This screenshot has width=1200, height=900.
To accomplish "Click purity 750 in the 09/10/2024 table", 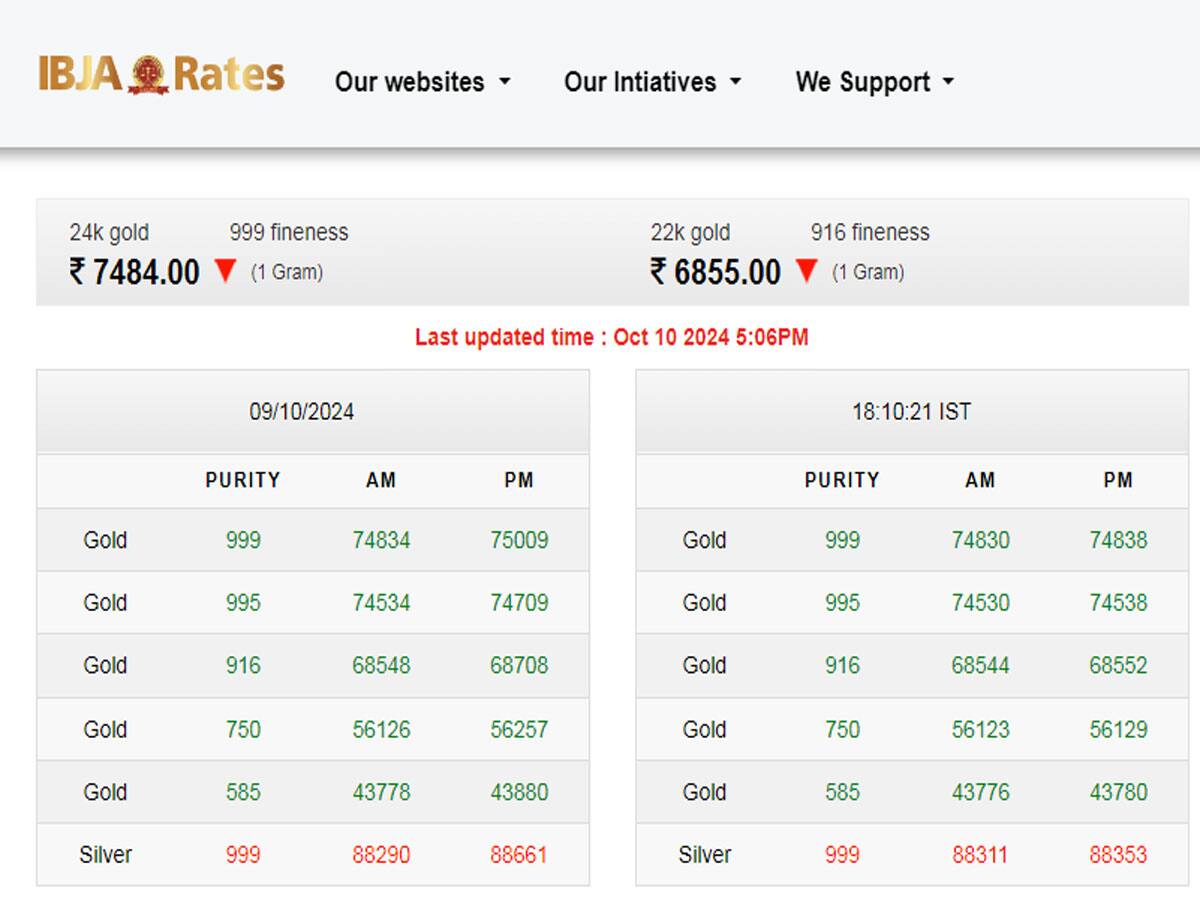I will 243,729.
